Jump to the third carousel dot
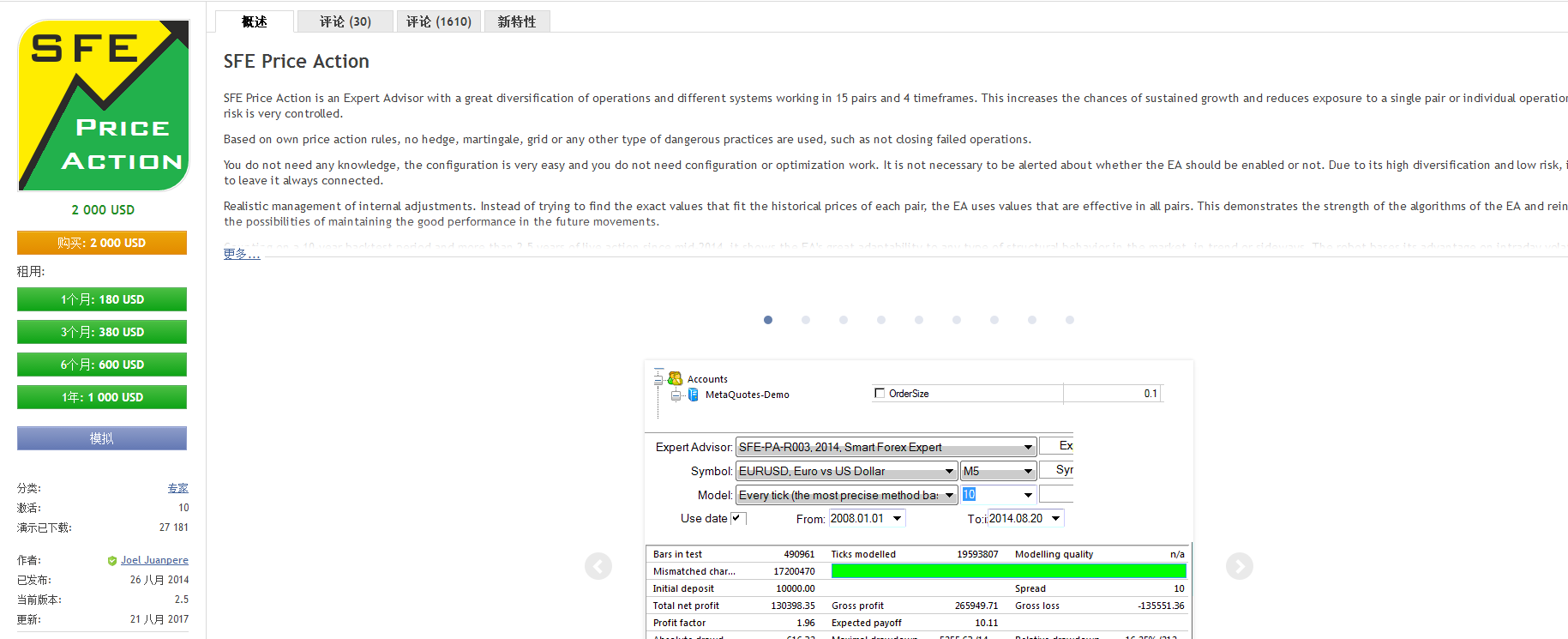 pyautogui.click(x=844, y=320)
